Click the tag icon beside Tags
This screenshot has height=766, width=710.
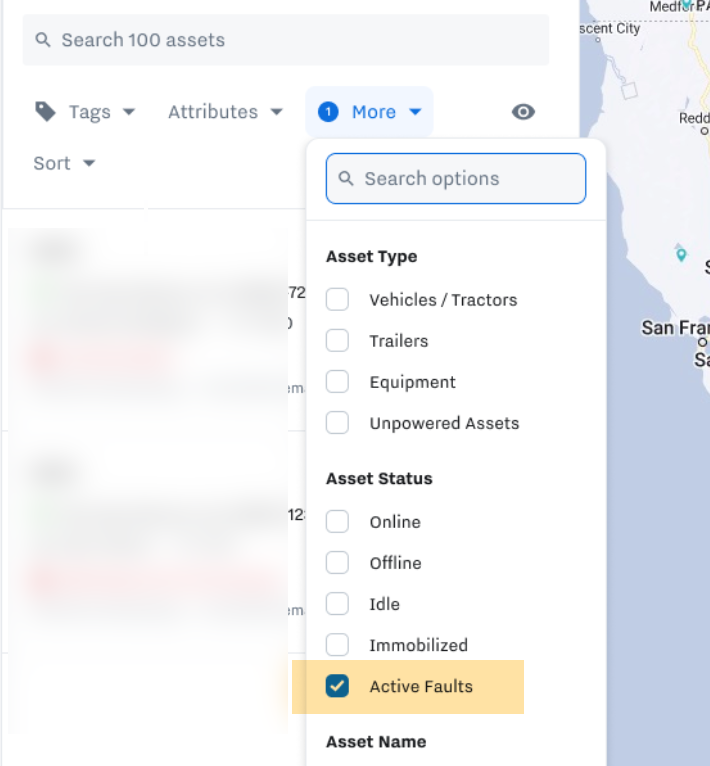45,111
